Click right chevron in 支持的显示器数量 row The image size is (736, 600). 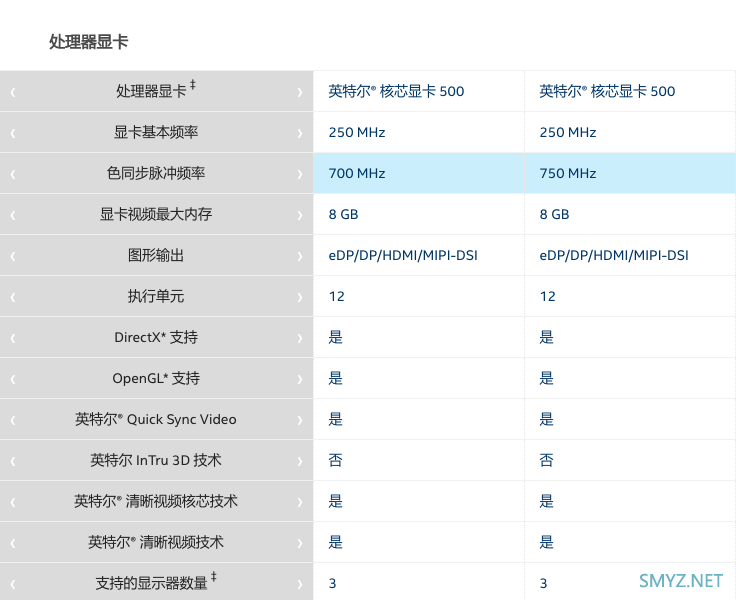tap(300, 584)
